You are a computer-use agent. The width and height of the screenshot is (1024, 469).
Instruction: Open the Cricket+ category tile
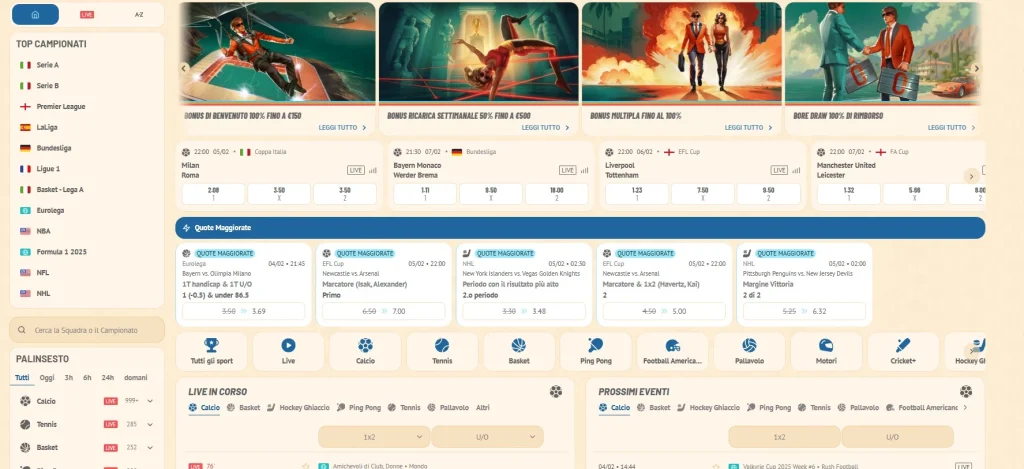click(x=903, y=351)
